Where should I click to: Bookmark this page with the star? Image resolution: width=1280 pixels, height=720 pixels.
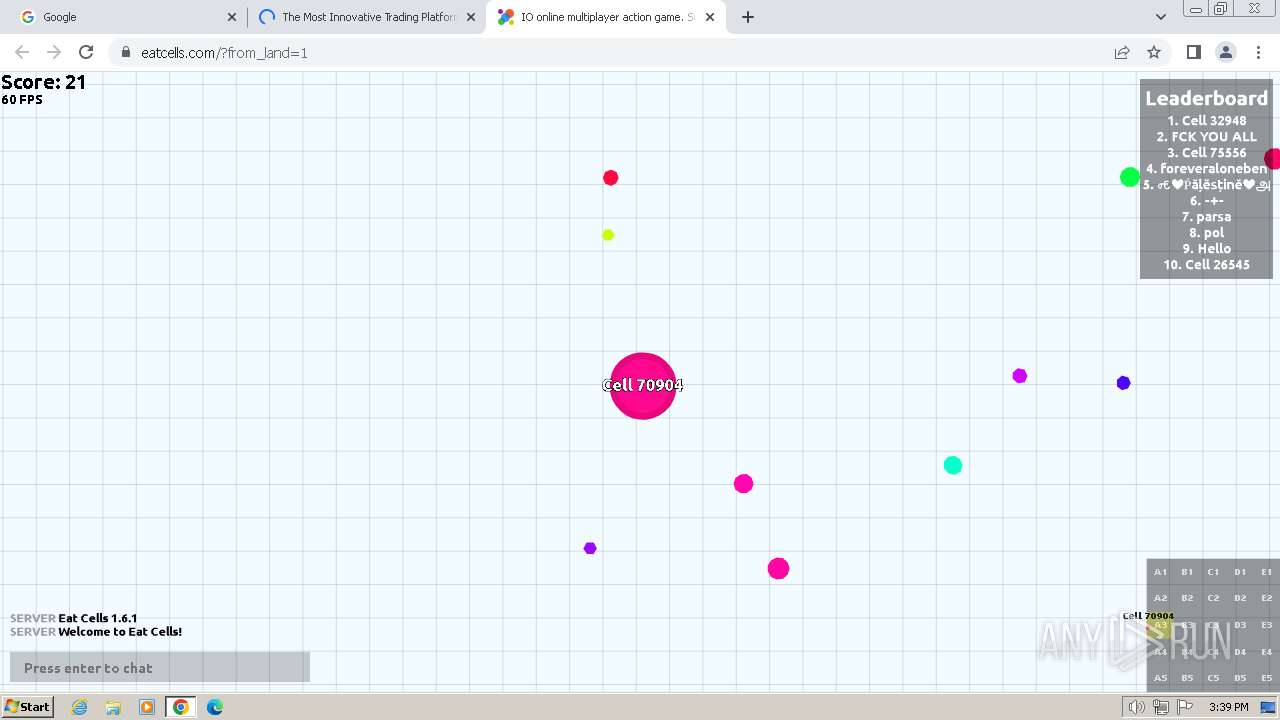(x=1154, y=52)
